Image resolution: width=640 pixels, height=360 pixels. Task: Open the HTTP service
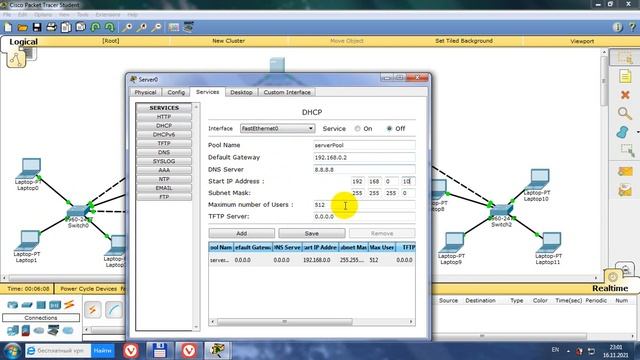(164, 117)
